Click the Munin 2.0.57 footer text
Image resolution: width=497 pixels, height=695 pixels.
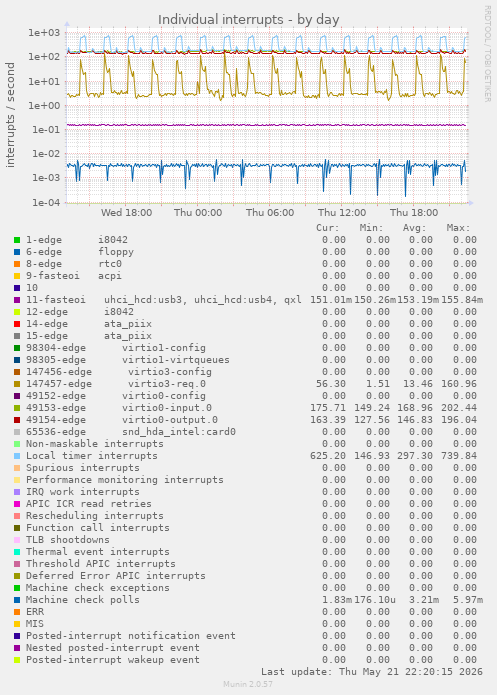(x=248, y=684)
